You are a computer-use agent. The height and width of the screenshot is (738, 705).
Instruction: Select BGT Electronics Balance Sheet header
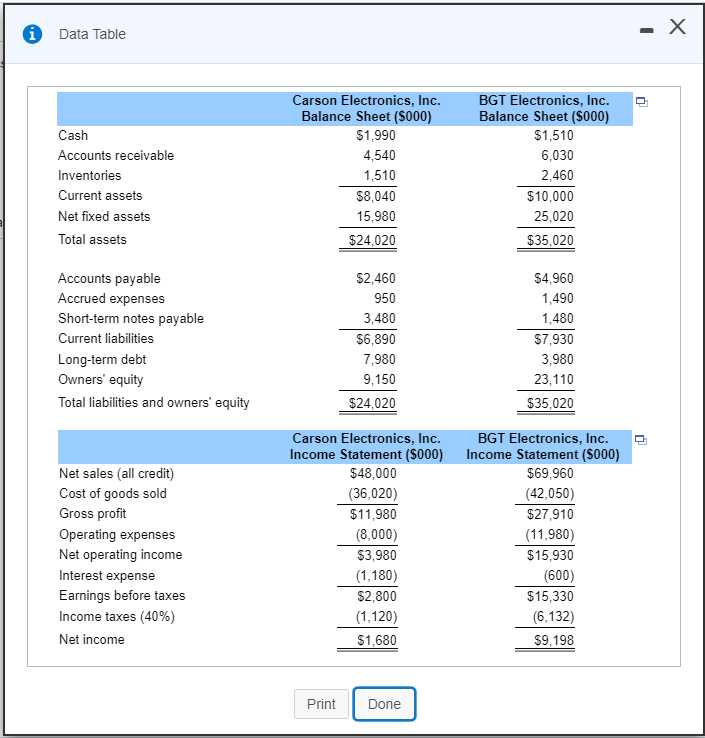click(544, 109)
